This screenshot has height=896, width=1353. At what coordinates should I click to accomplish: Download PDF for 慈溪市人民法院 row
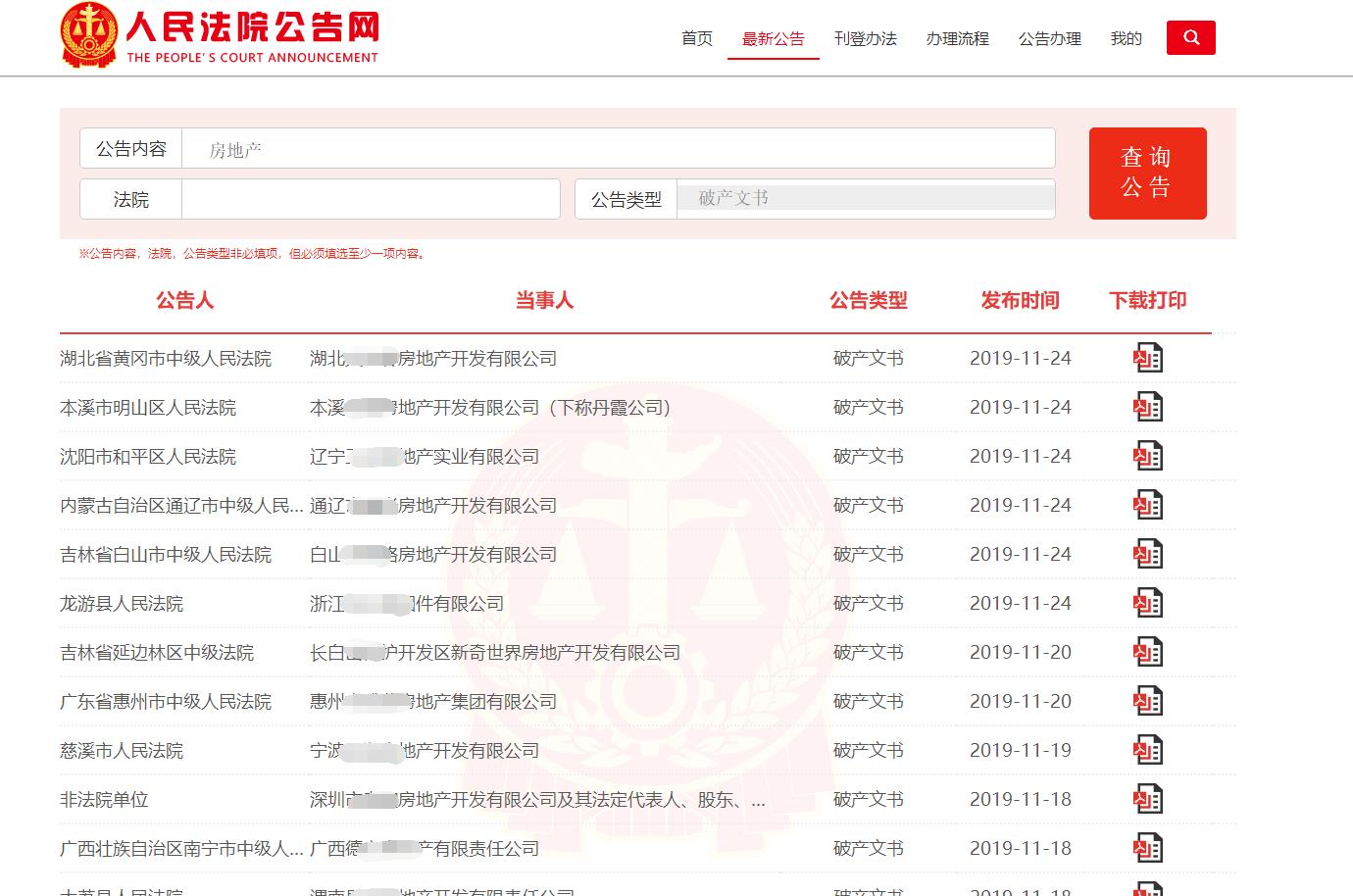point(1147,749)
